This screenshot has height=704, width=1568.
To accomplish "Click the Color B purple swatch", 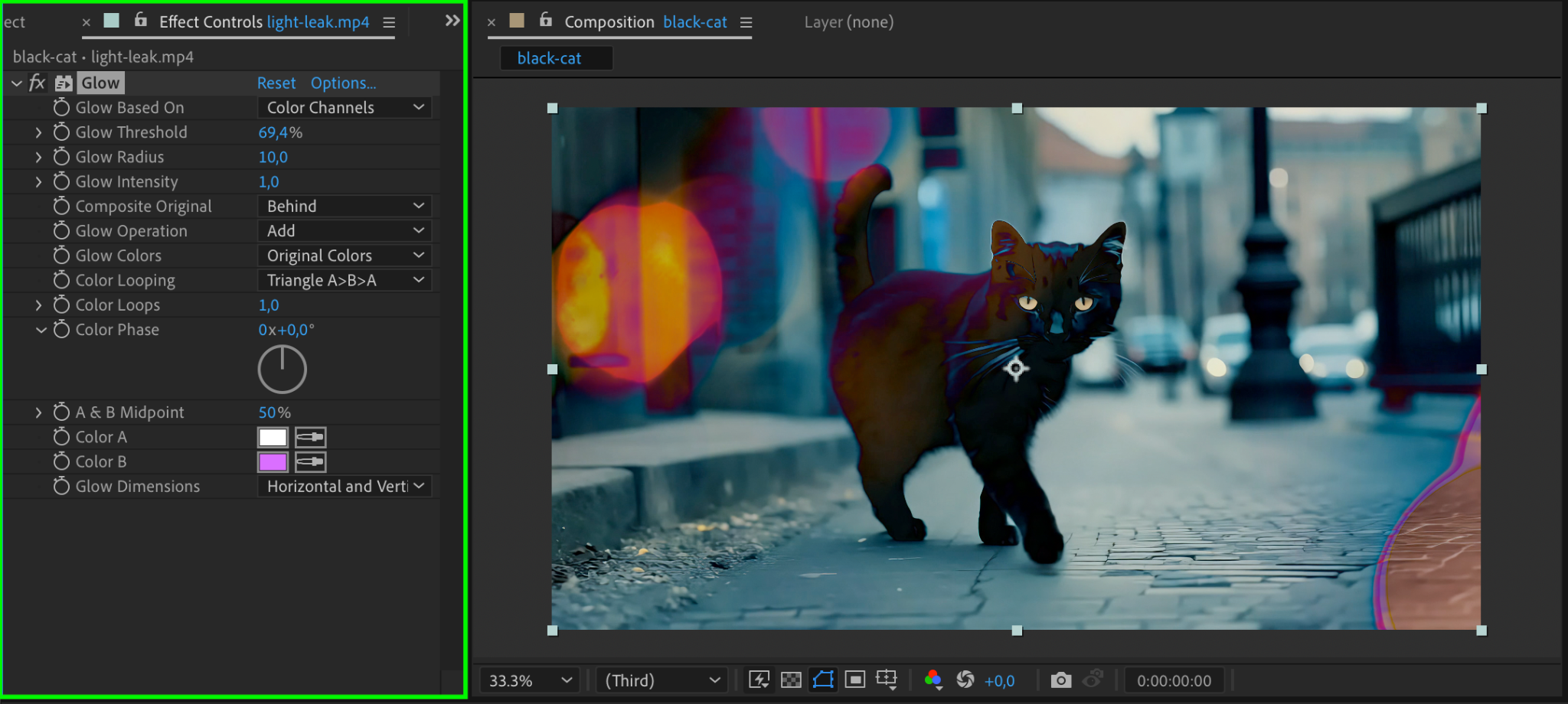I will (273, 461).
